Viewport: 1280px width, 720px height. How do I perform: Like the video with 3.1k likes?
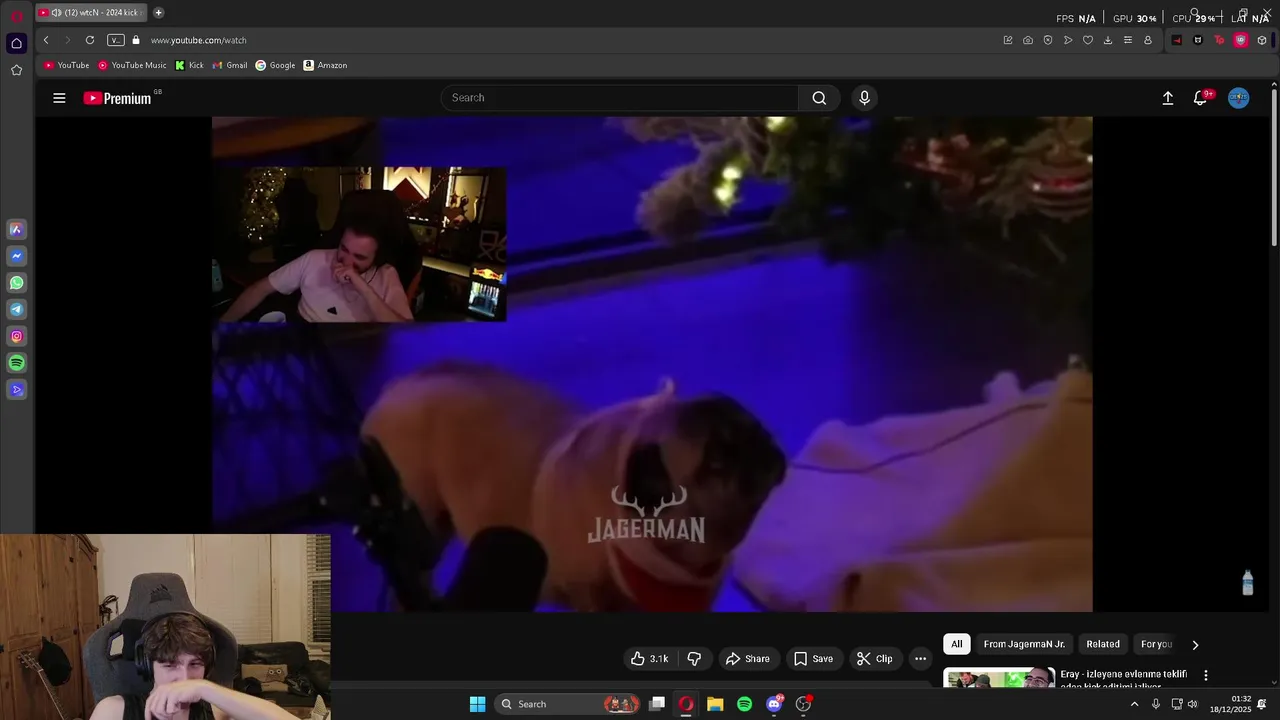coord(649,658)
